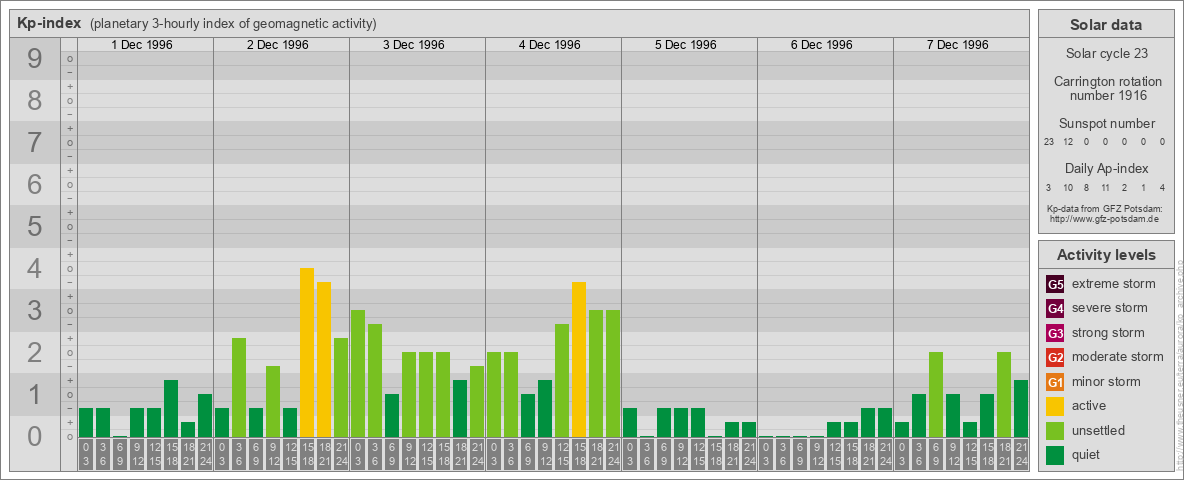Click the 'severe storm' legend label
1184x480 pixels.
(x=1110, y=308)
